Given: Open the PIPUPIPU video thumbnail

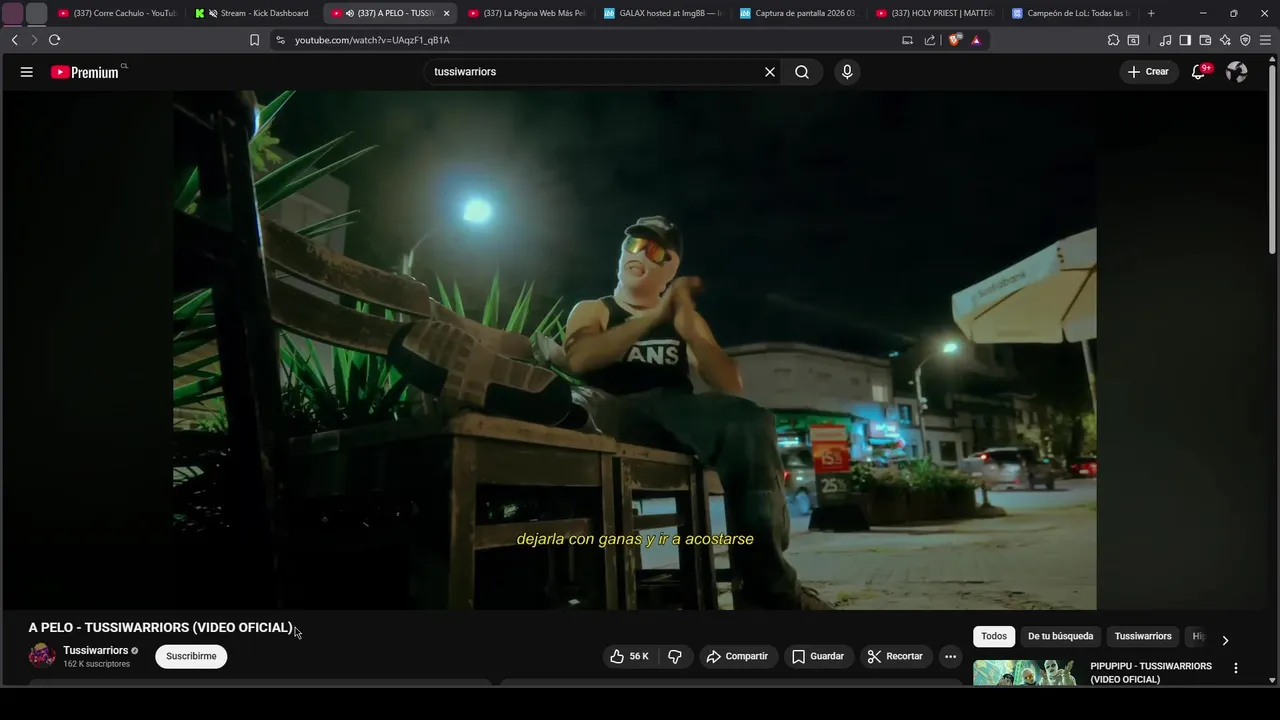Looking at the screenshot, I should [1024, 673].
